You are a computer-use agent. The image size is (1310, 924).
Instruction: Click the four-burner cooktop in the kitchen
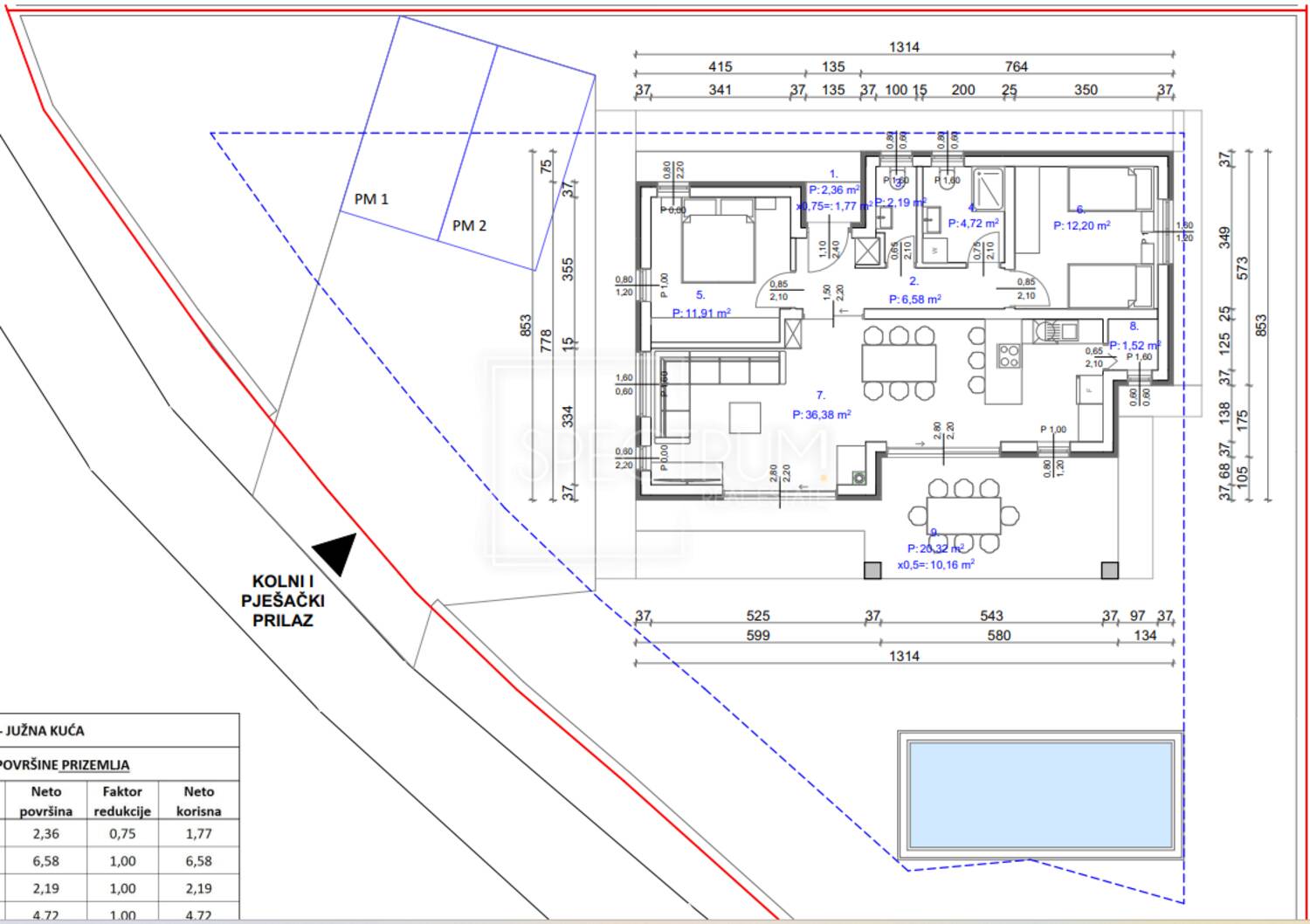click(x=1009, y=355)
